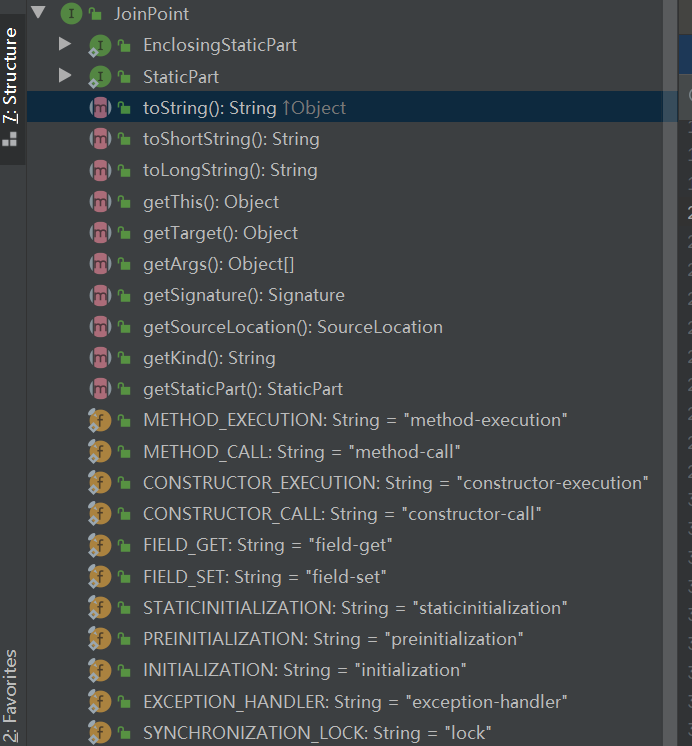This screenshot has height=746, width=692.
Task: Click the method icon beside toShortString()
Action: (x=100, y=139)
